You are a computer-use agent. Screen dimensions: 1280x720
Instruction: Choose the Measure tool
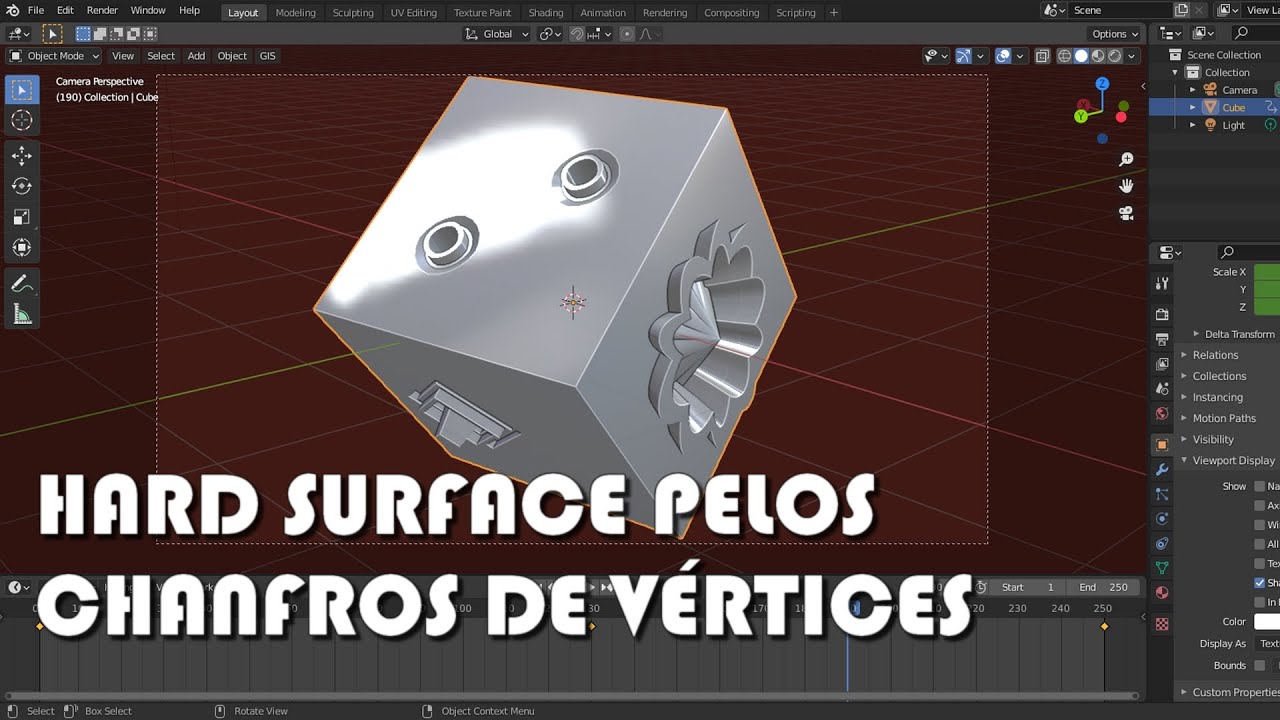pyautogui.click(x=21, y=316)
